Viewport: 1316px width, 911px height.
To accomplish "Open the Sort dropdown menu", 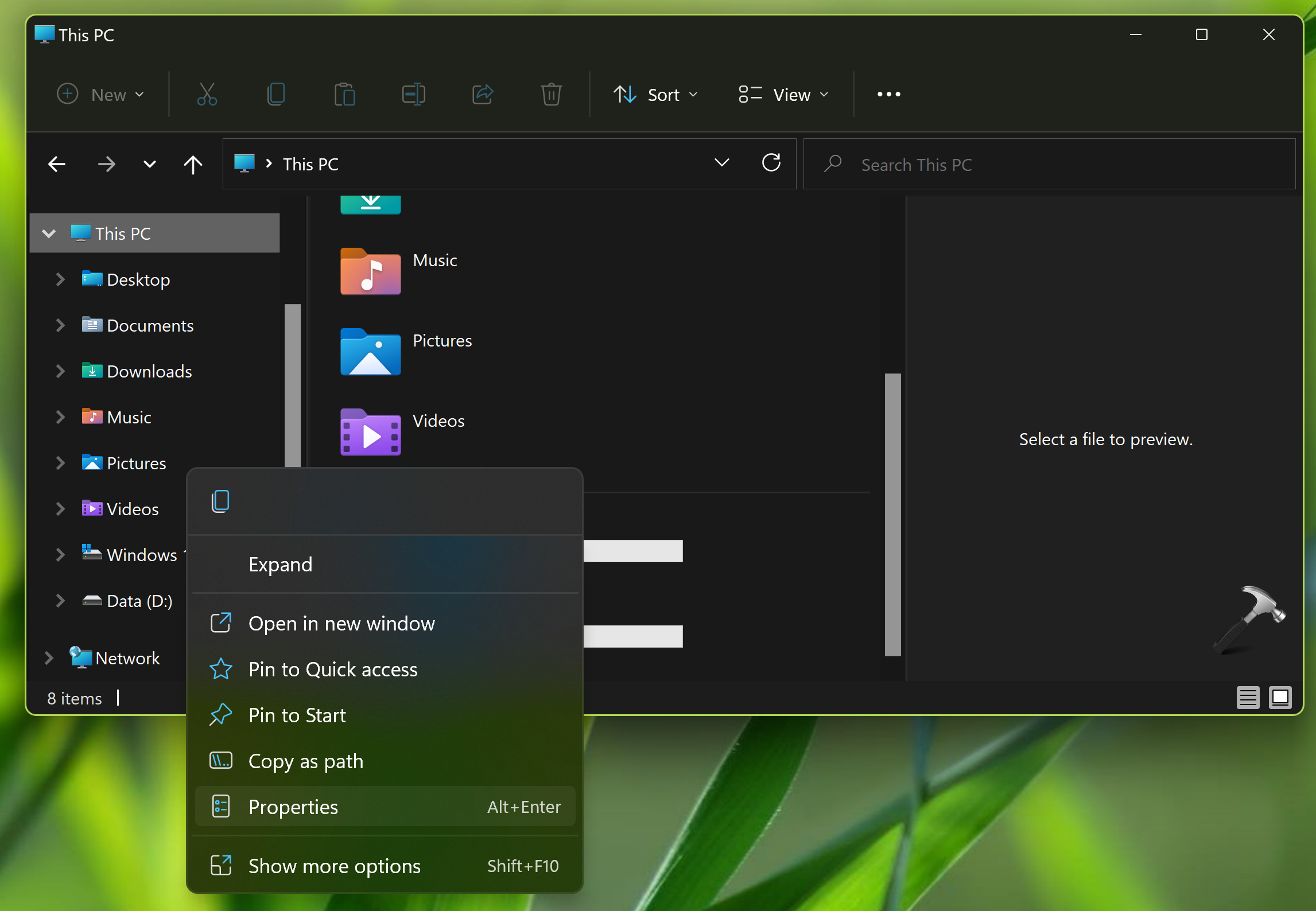I will click(655, 95).
